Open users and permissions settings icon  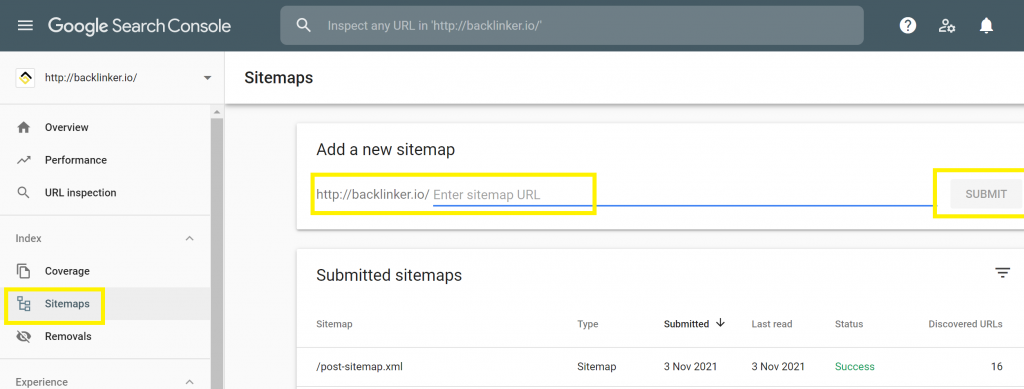pyautogui.click(x=947, y=25)
